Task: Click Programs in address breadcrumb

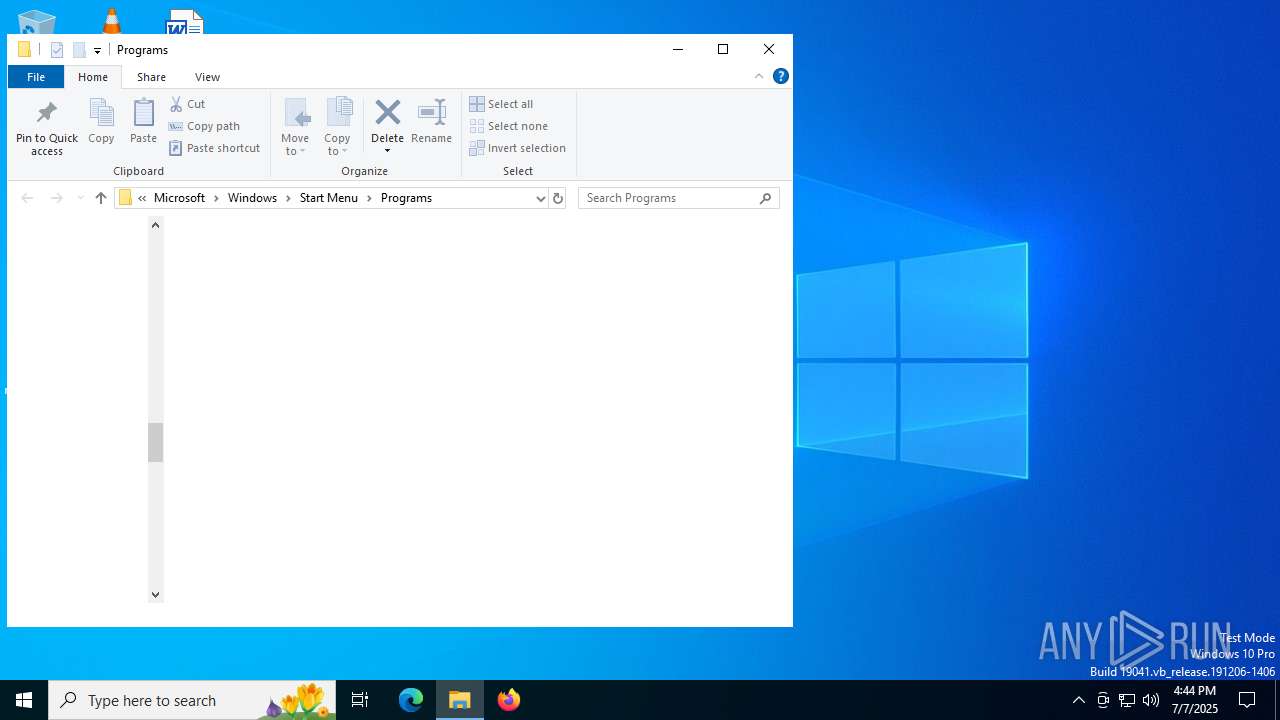Action: pyautogui.click(x=406, y=198)
